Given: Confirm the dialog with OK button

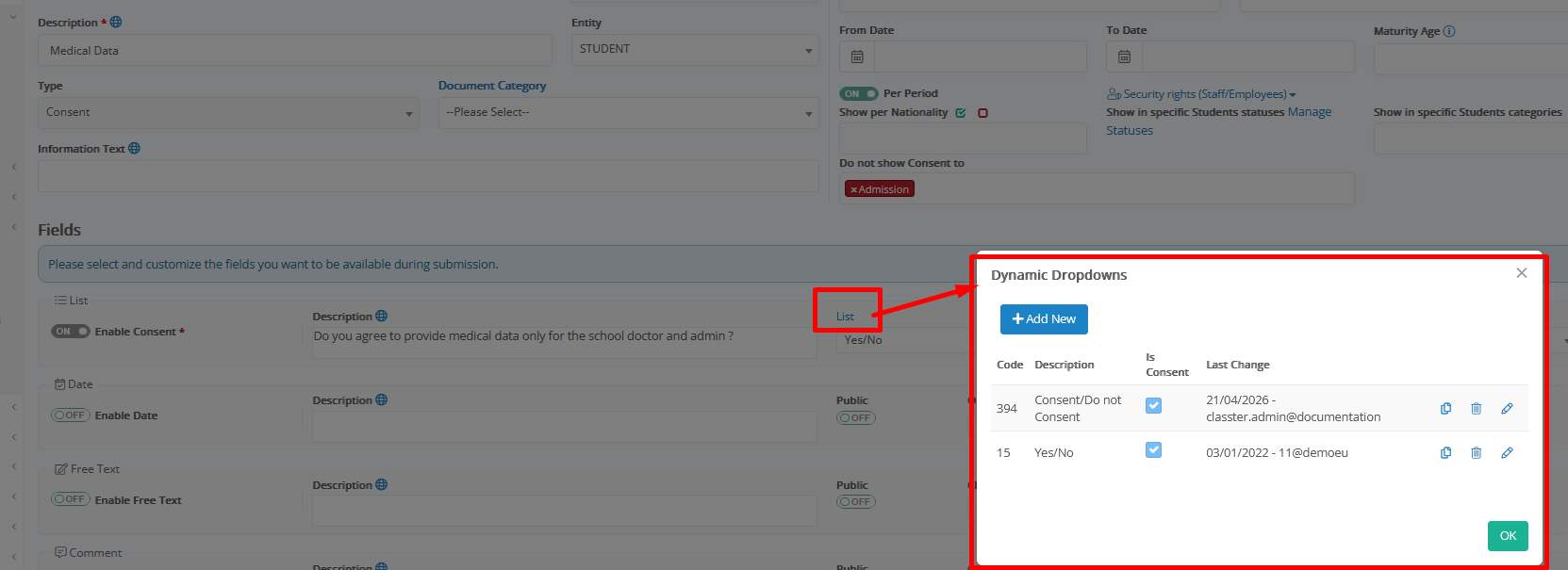Looking at the screenshot, I should 1508,536.
